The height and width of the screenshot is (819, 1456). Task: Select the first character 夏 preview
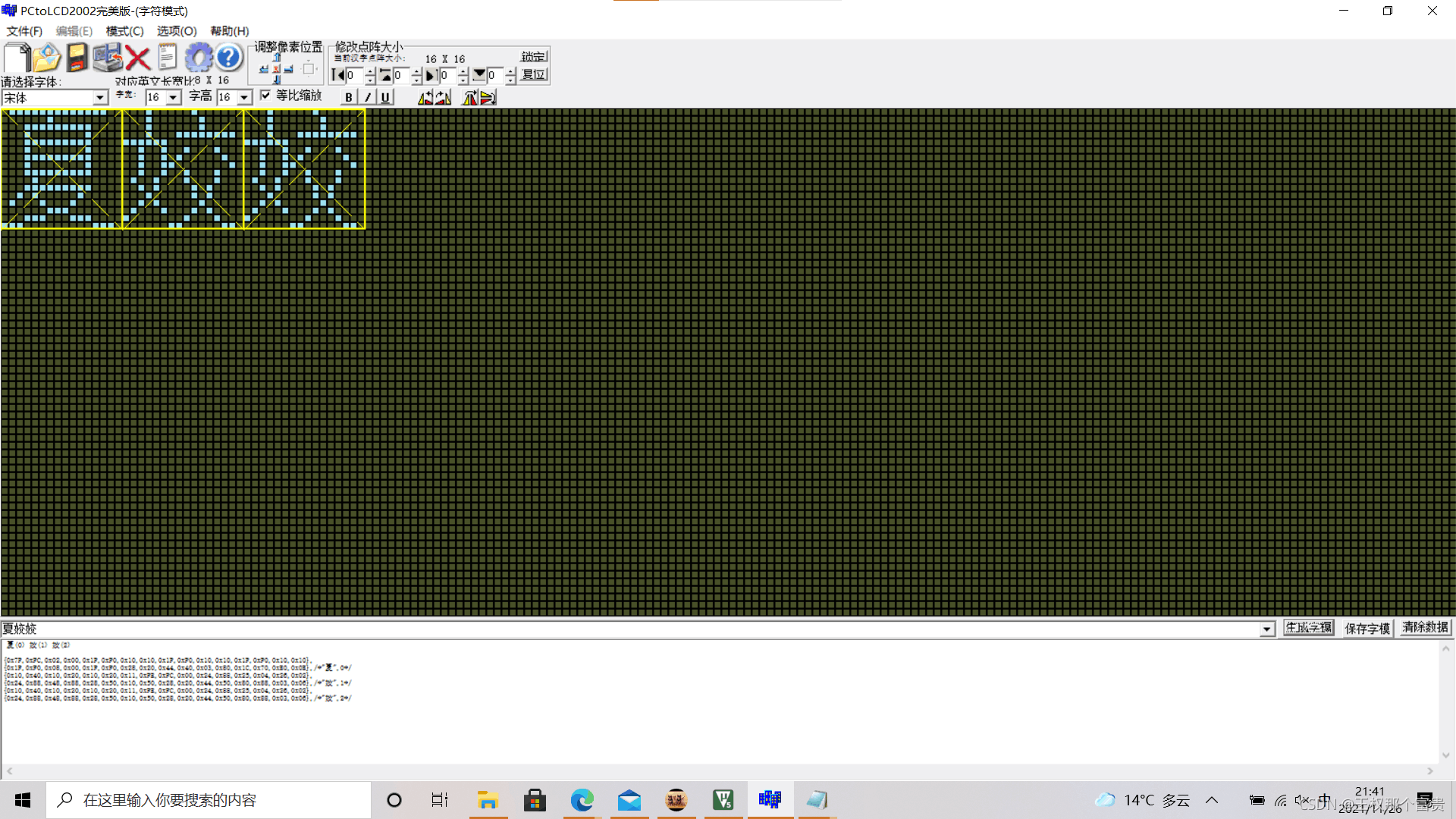(x=61, y=168)
